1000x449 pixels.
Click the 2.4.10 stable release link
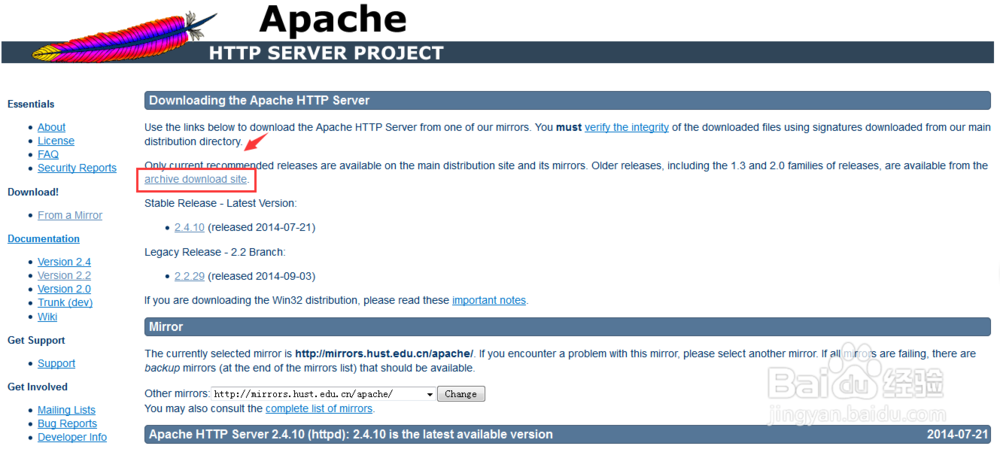(189, 226)
